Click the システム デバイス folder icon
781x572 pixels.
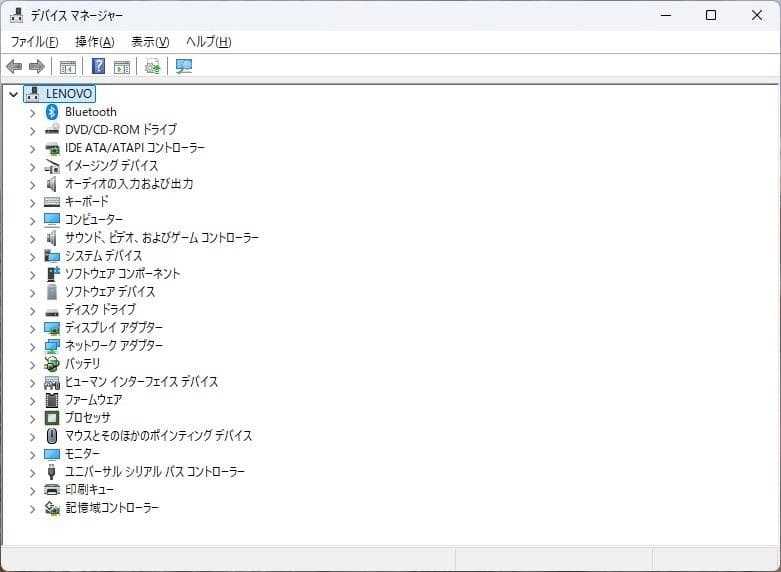coord(52,256)
